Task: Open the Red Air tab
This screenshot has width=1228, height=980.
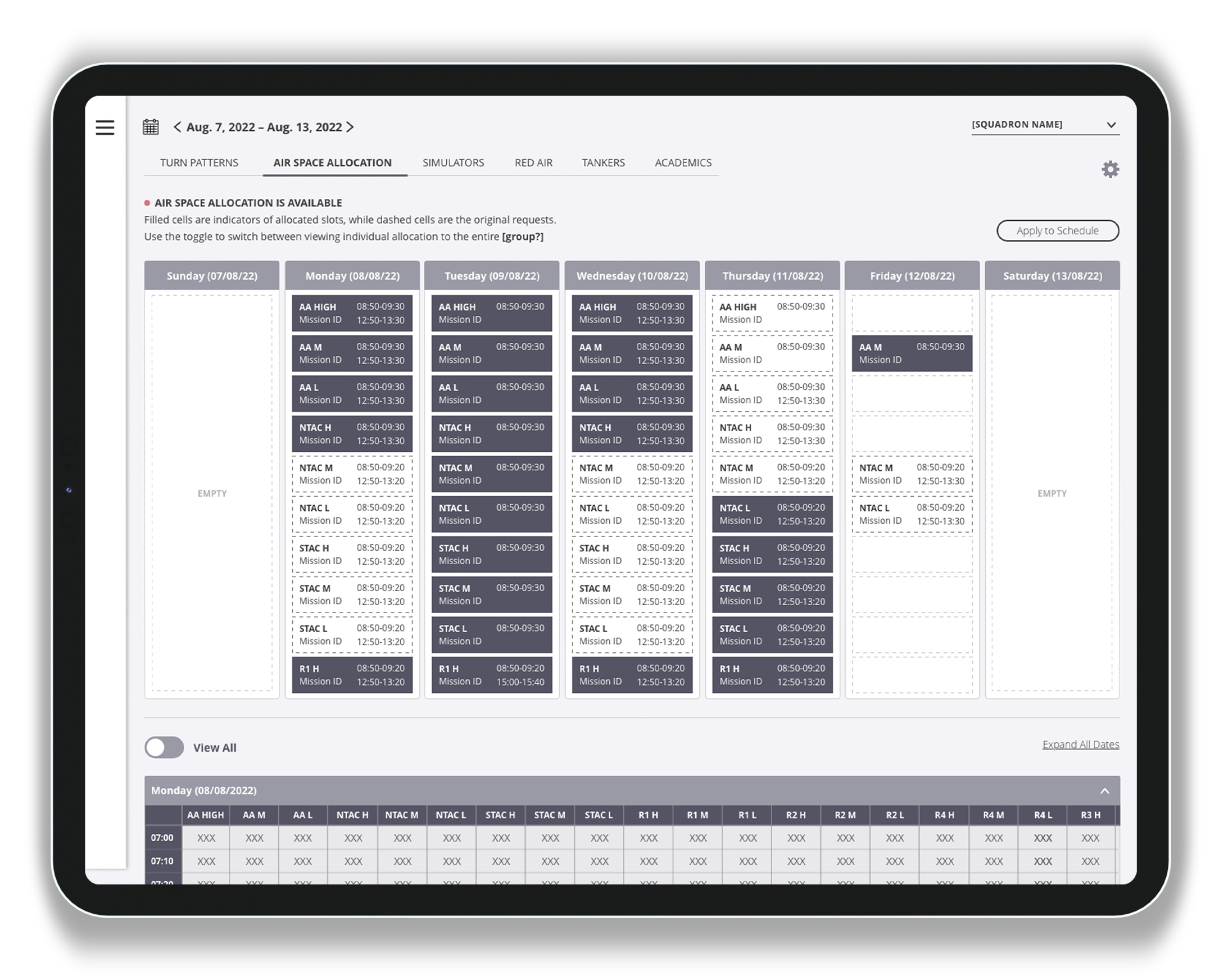Action: pos(533,163)
